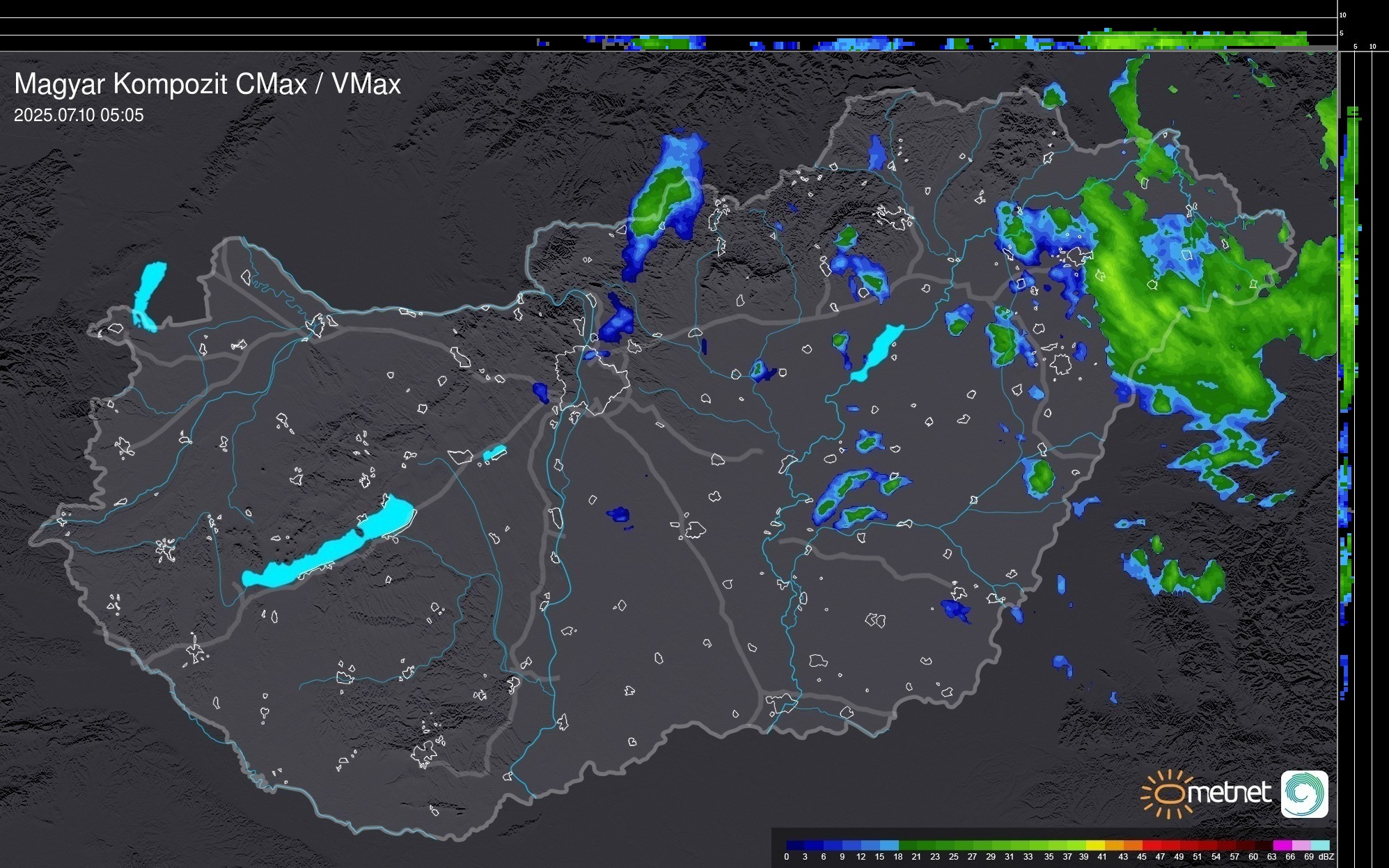This screenshot has width=1389, height=868.
Task: Select the light cyan 69 dBZ legend swatch
Action: (1319, 846)
